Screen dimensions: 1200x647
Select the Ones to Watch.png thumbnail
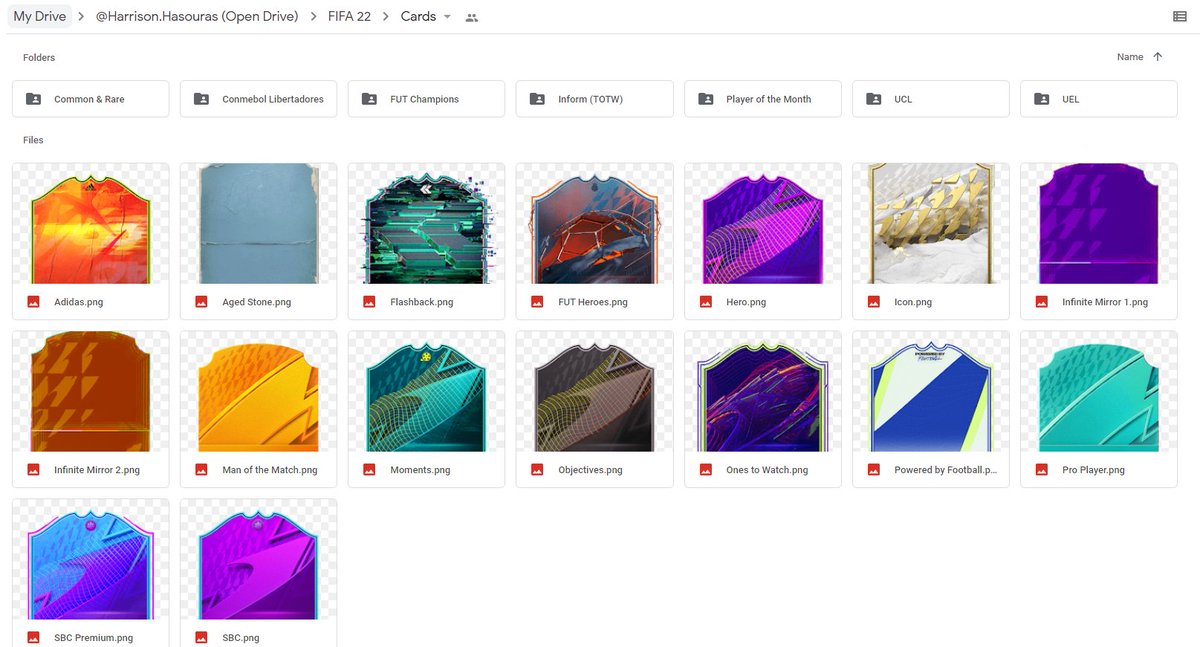click(x=763, y=391)
